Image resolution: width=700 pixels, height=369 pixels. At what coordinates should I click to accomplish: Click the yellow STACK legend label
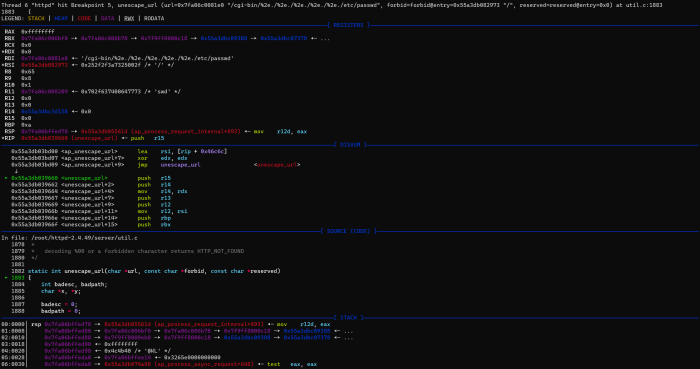click(x=36, y=18)
